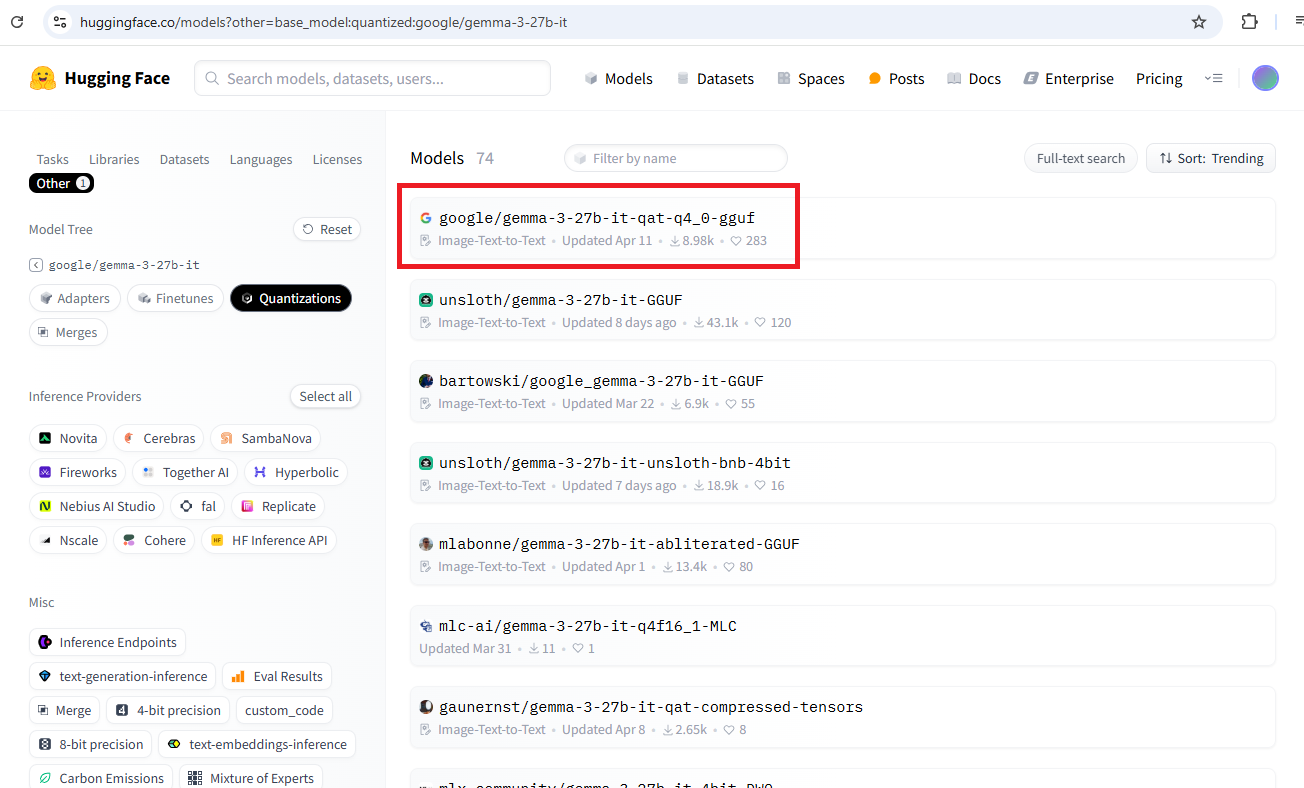
Task: Switch to Licenses filter tab
Action: point(337,159)
